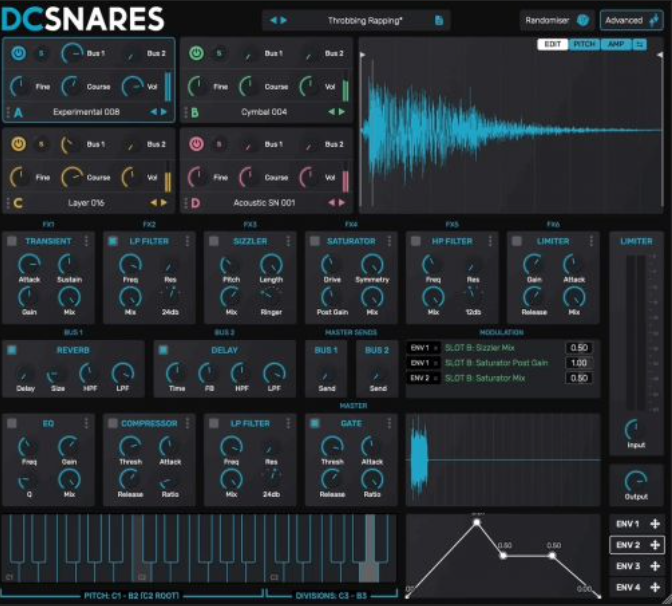
Task: Select ENV 4 envelope tab
Action: [x=627, y=587]
